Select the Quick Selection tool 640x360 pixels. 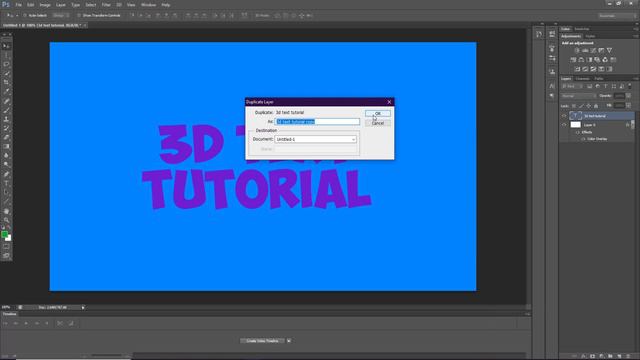pos(6,73)
